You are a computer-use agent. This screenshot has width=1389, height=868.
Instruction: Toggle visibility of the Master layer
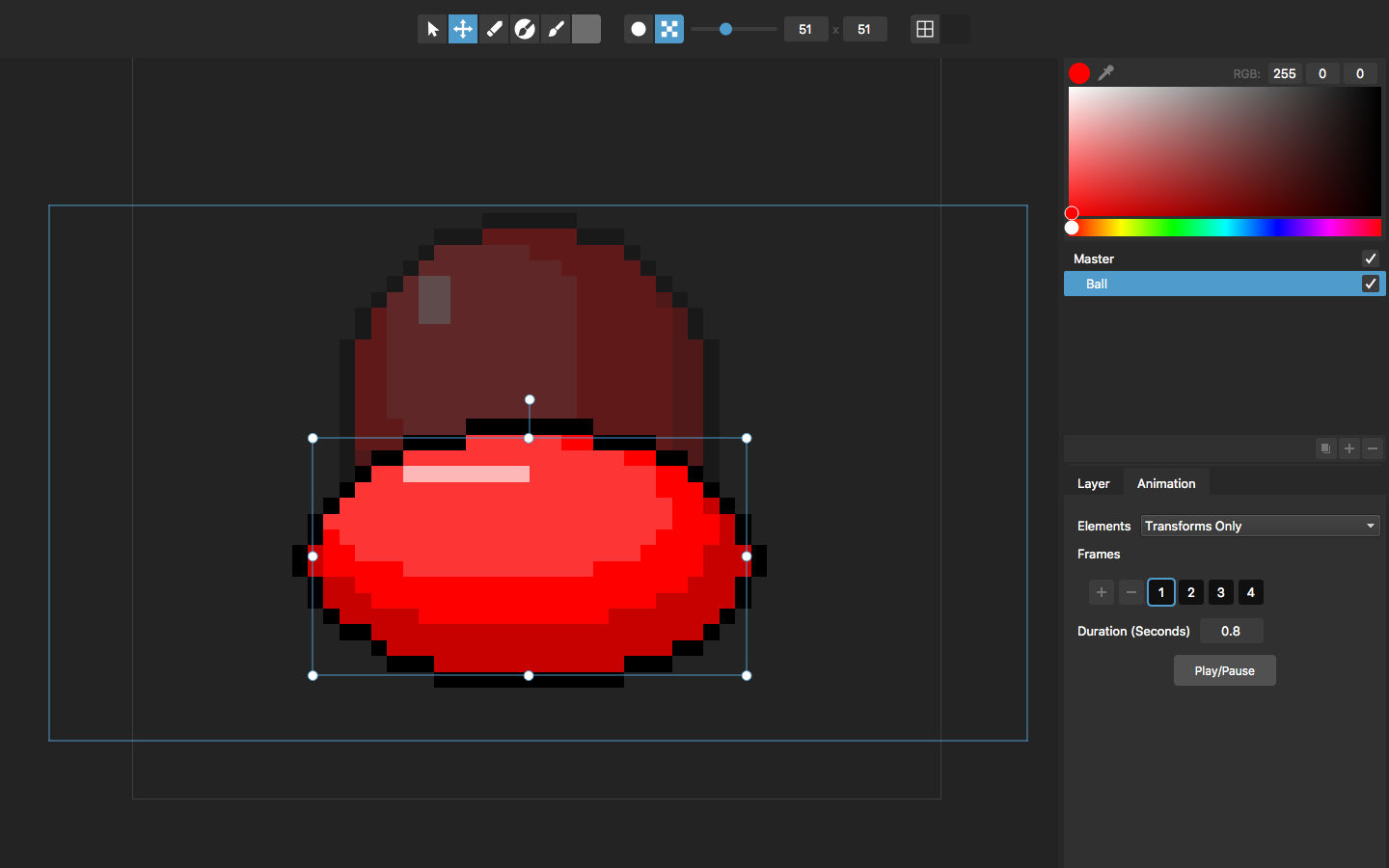[x=1371, y=258]
